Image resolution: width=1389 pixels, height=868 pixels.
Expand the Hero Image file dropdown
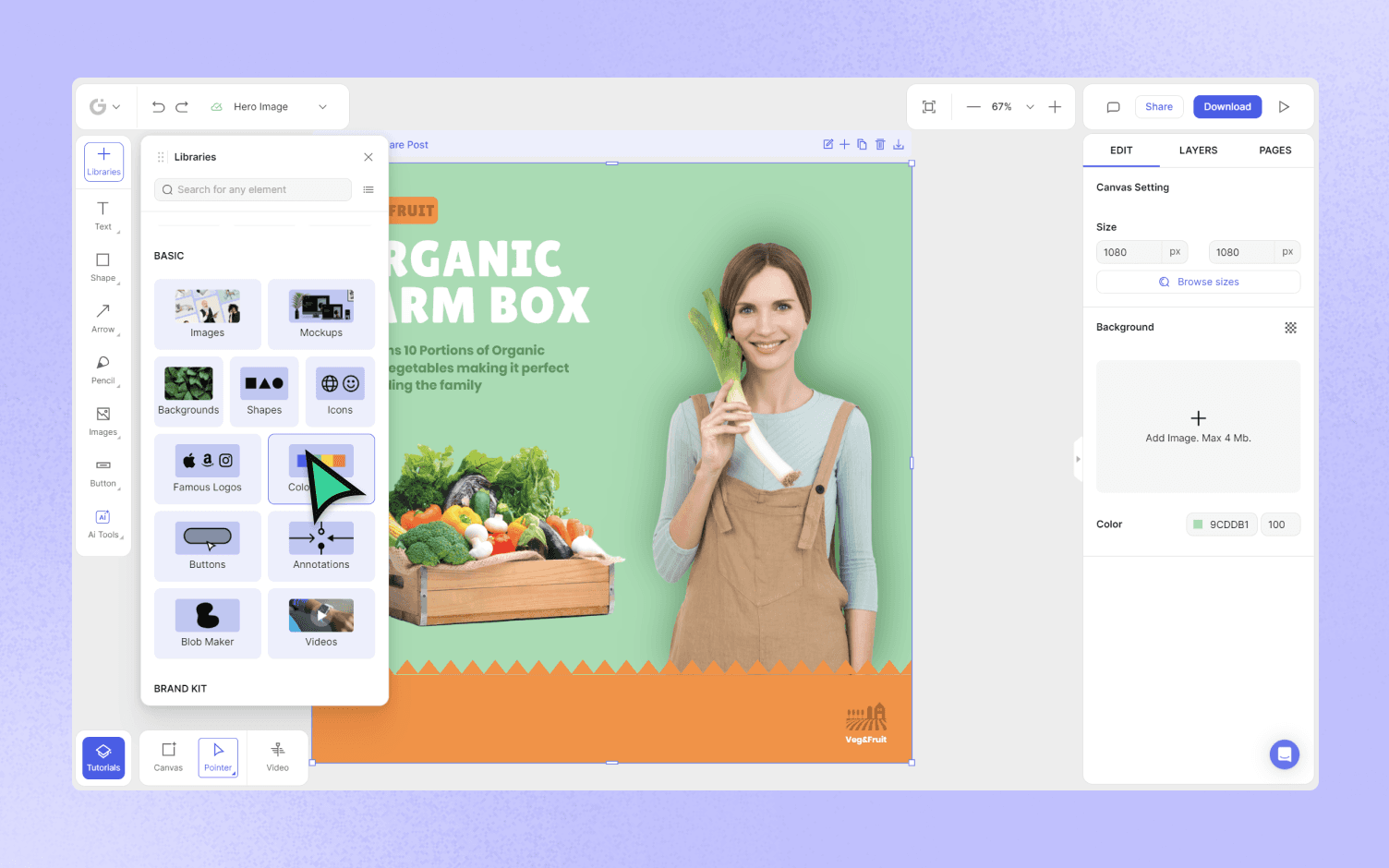(322, 107)
